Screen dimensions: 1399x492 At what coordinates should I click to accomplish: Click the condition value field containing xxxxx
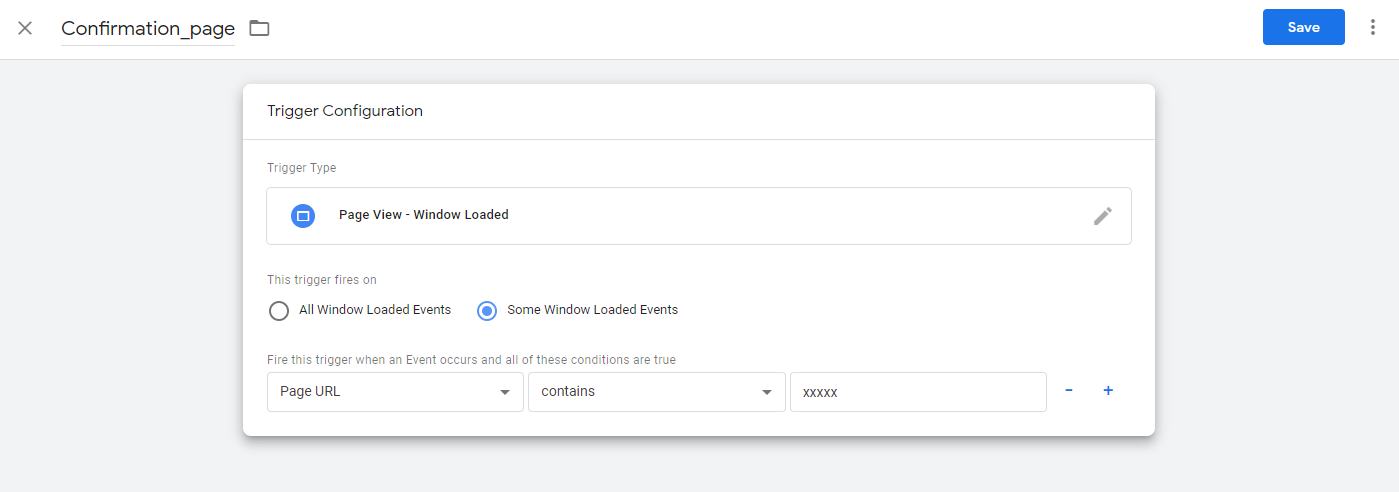pyautogui.click(x=917, y=392)
